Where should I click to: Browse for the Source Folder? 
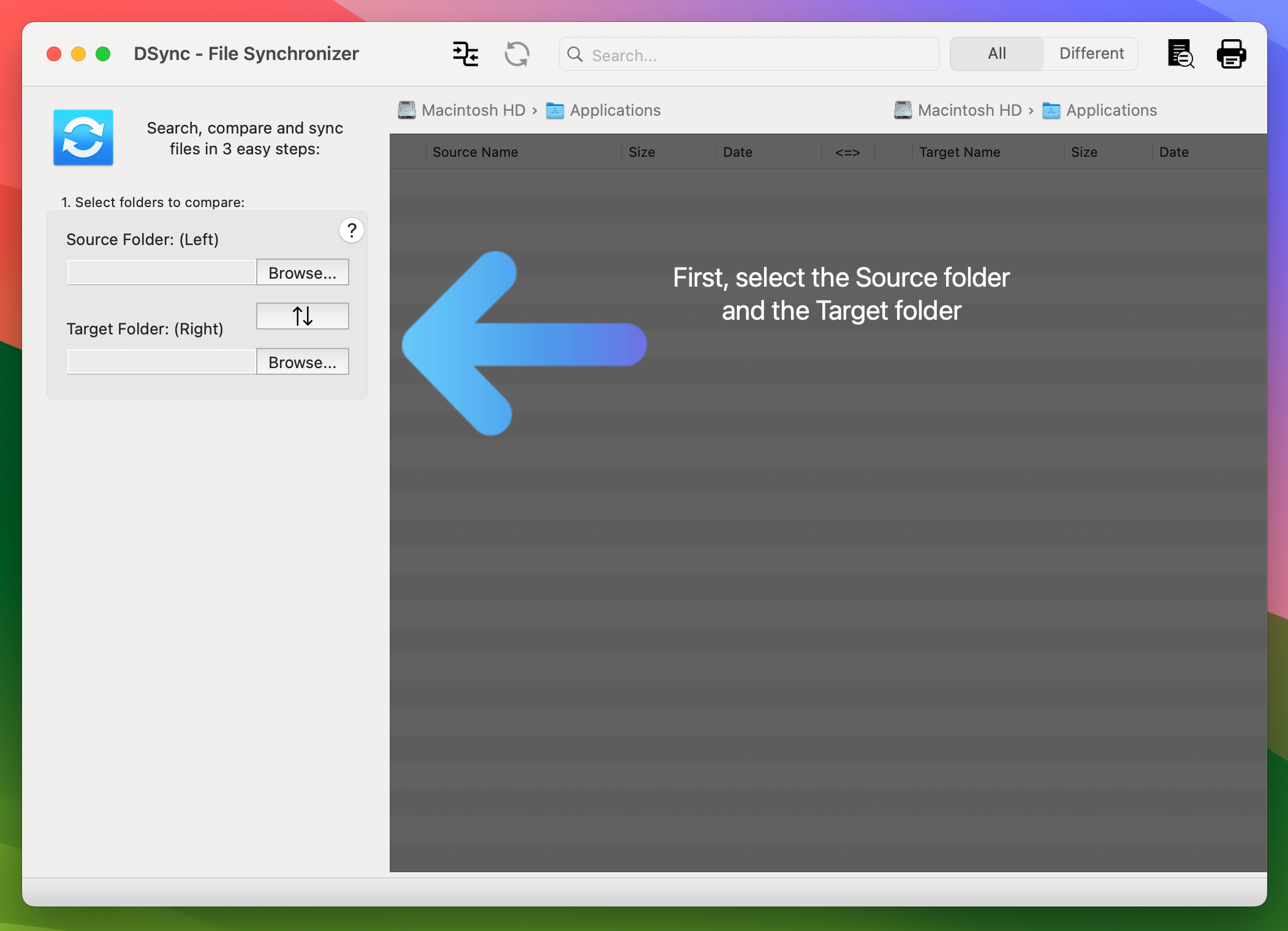pyautogui.click(x=302, y=272)
